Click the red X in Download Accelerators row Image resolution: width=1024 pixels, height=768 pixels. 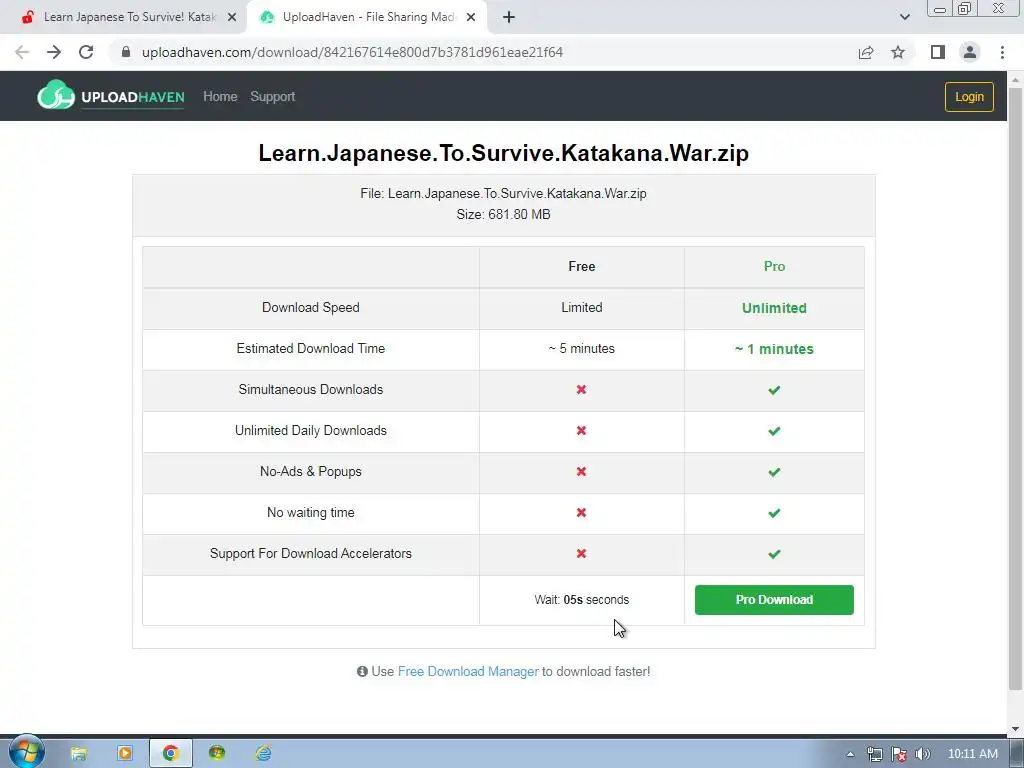[581, 553]
